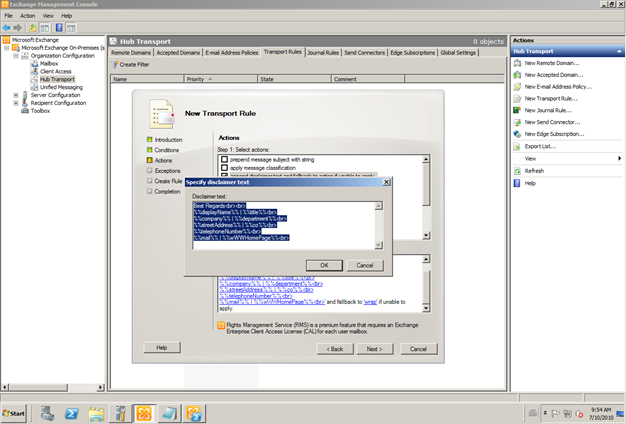
Task: Click the New Remote Domain action icon
Action: coord(517,63)
